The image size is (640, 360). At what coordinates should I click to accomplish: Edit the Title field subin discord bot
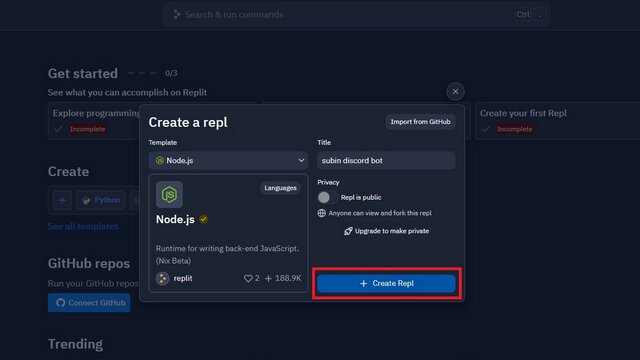click(x=386, y=160)
